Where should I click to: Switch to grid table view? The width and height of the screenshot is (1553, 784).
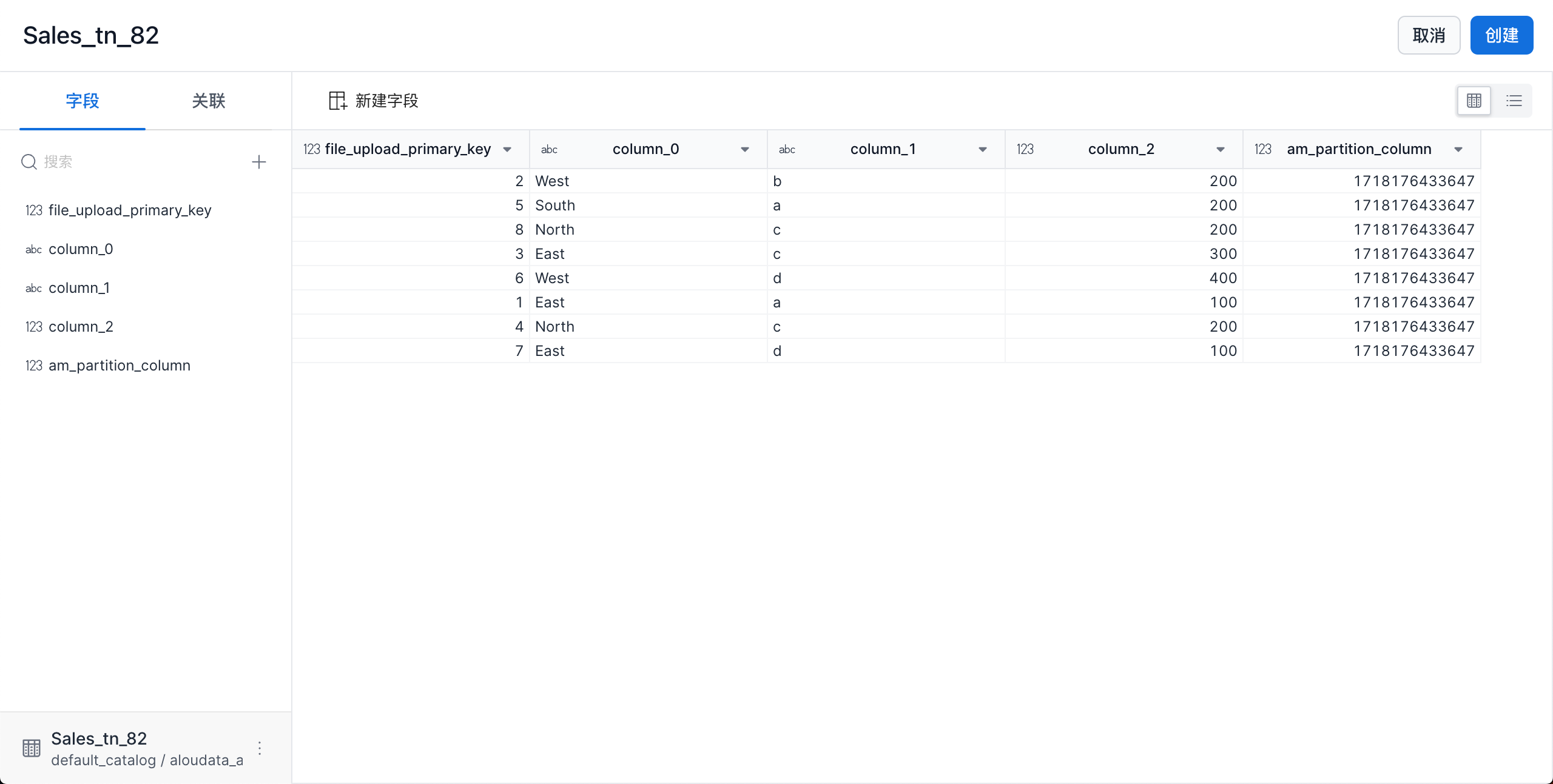point(1474,101)
